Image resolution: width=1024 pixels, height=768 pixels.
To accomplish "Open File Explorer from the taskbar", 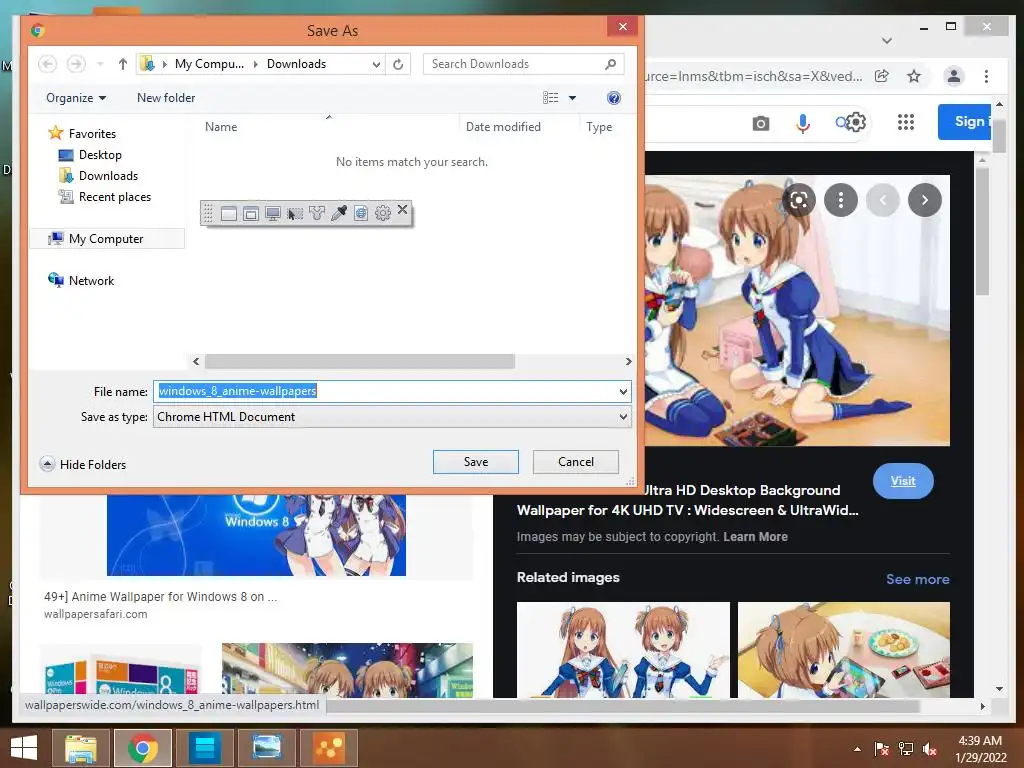I will [x=80, y=748].
